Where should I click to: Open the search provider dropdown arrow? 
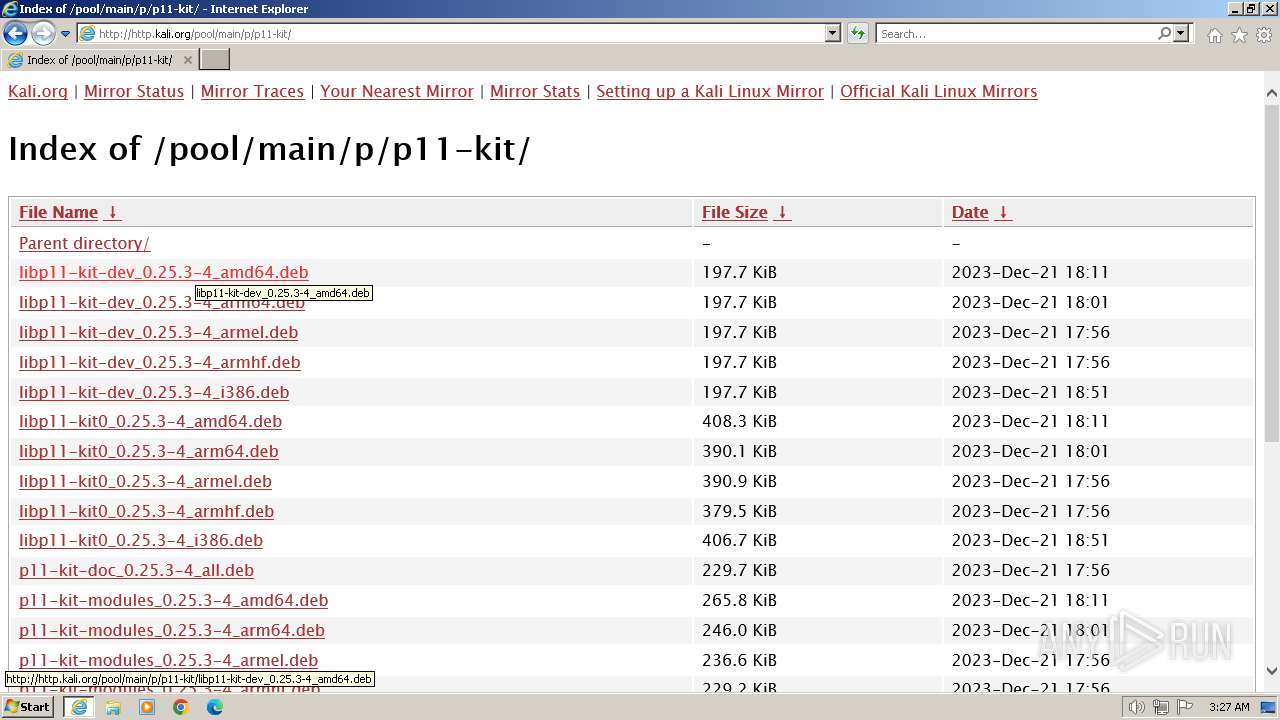pyautogui.click(x=1181, y=33)
